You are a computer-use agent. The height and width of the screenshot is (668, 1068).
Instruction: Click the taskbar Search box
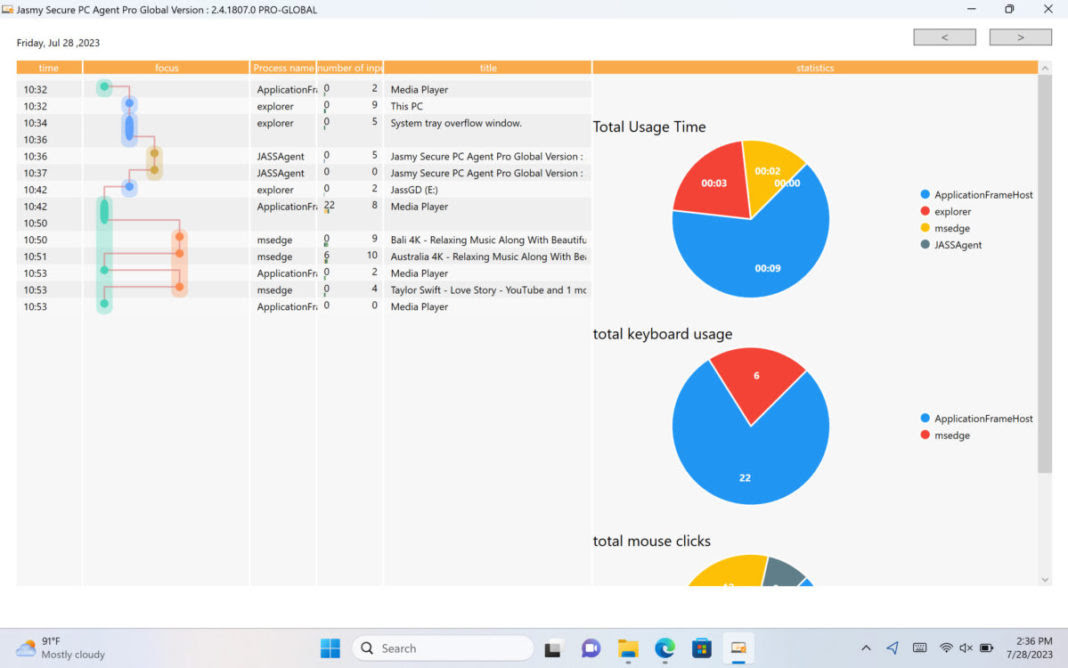[x=442, y=648]
